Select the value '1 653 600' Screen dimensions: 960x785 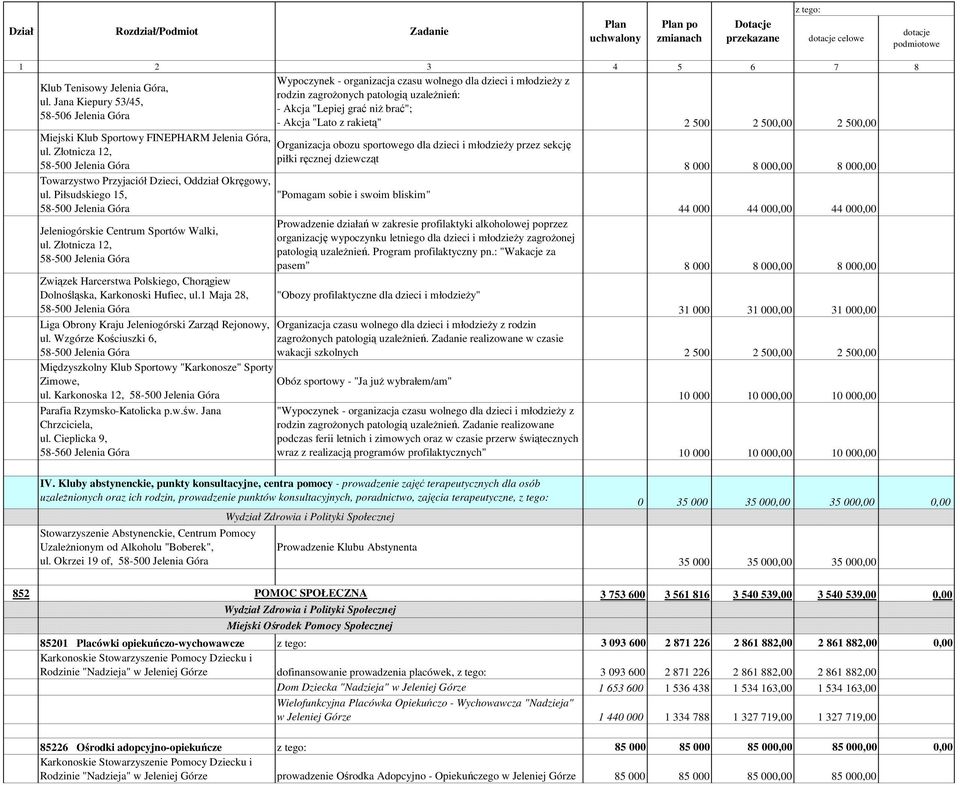click(x=621, y=688)
